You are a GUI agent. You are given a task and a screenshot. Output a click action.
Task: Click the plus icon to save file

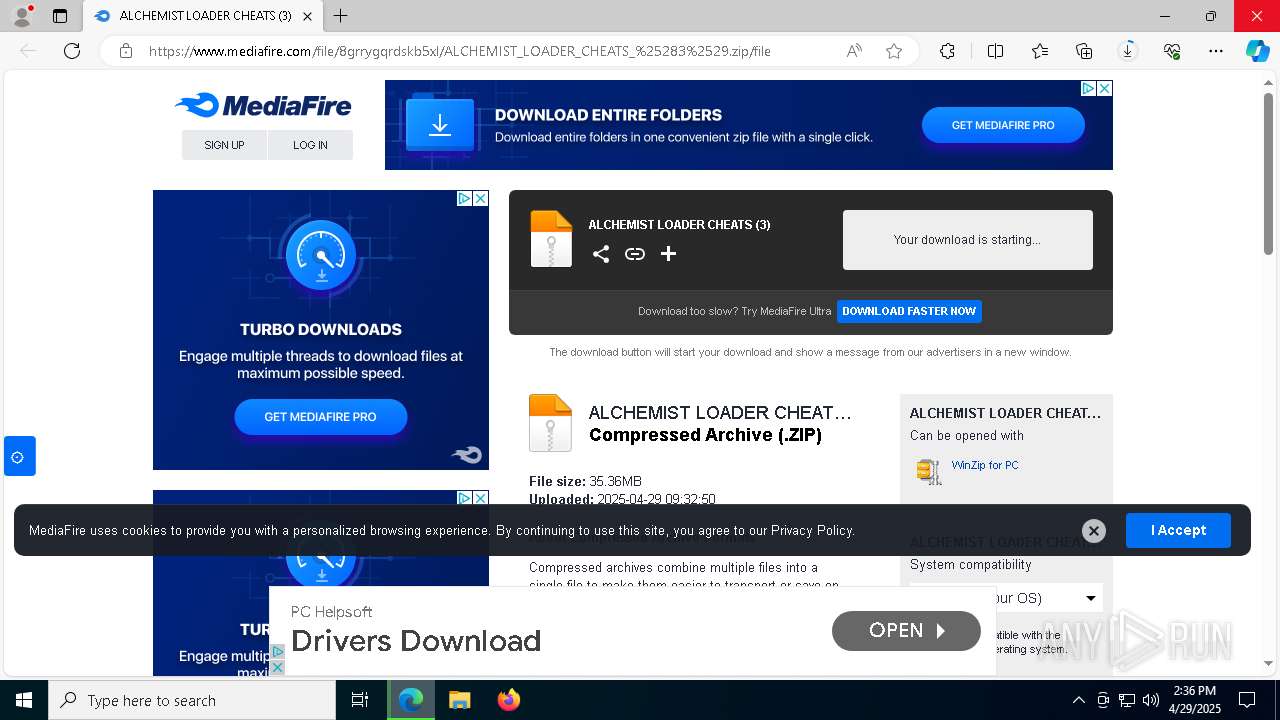tap(669, 254)
